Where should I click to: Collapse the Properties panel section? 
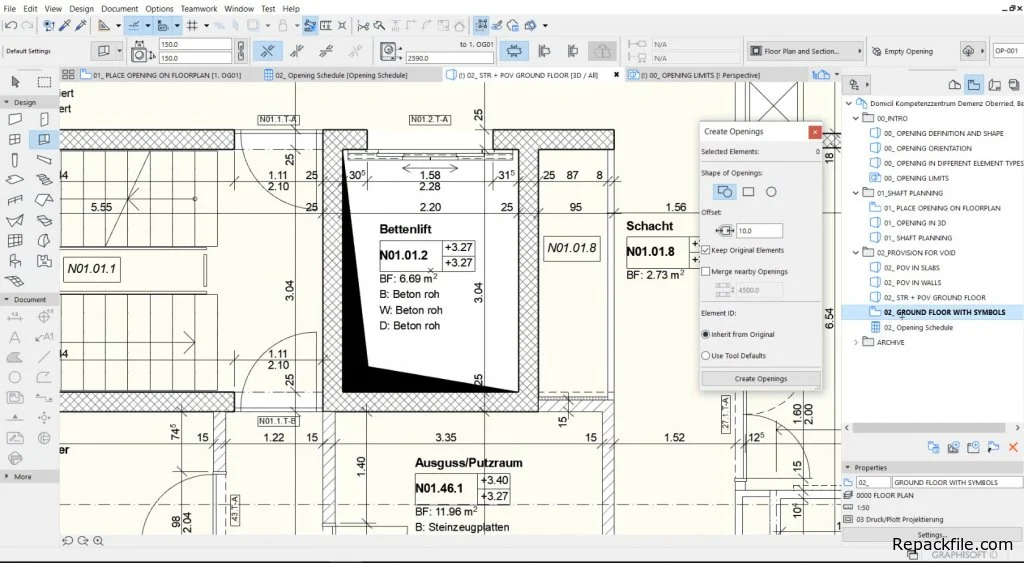pyautogui.click(x=848, y=468)
